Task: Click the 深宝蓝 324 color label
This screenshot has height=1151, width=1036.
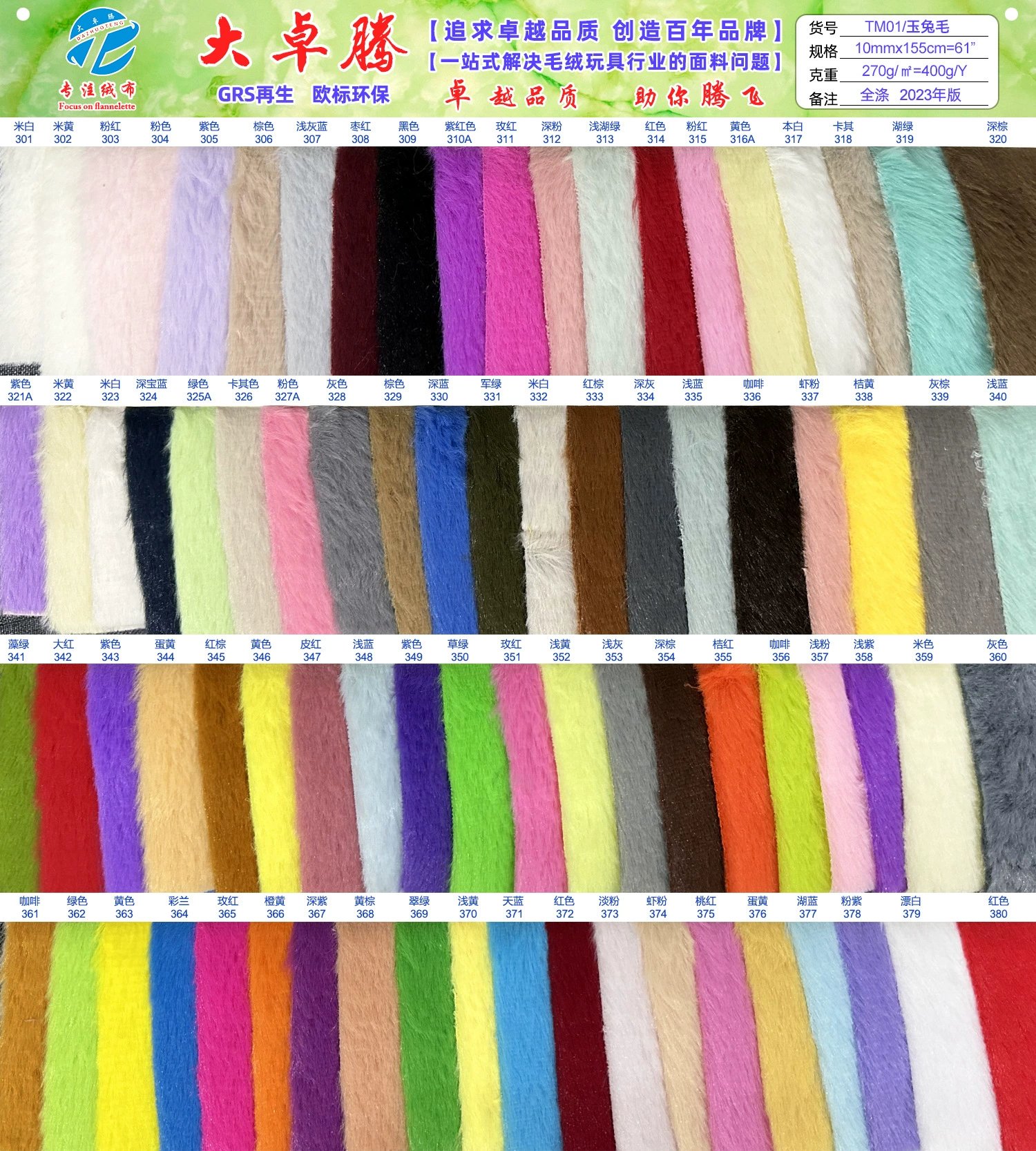Action: pyautogui.click(x=151, y=390)
